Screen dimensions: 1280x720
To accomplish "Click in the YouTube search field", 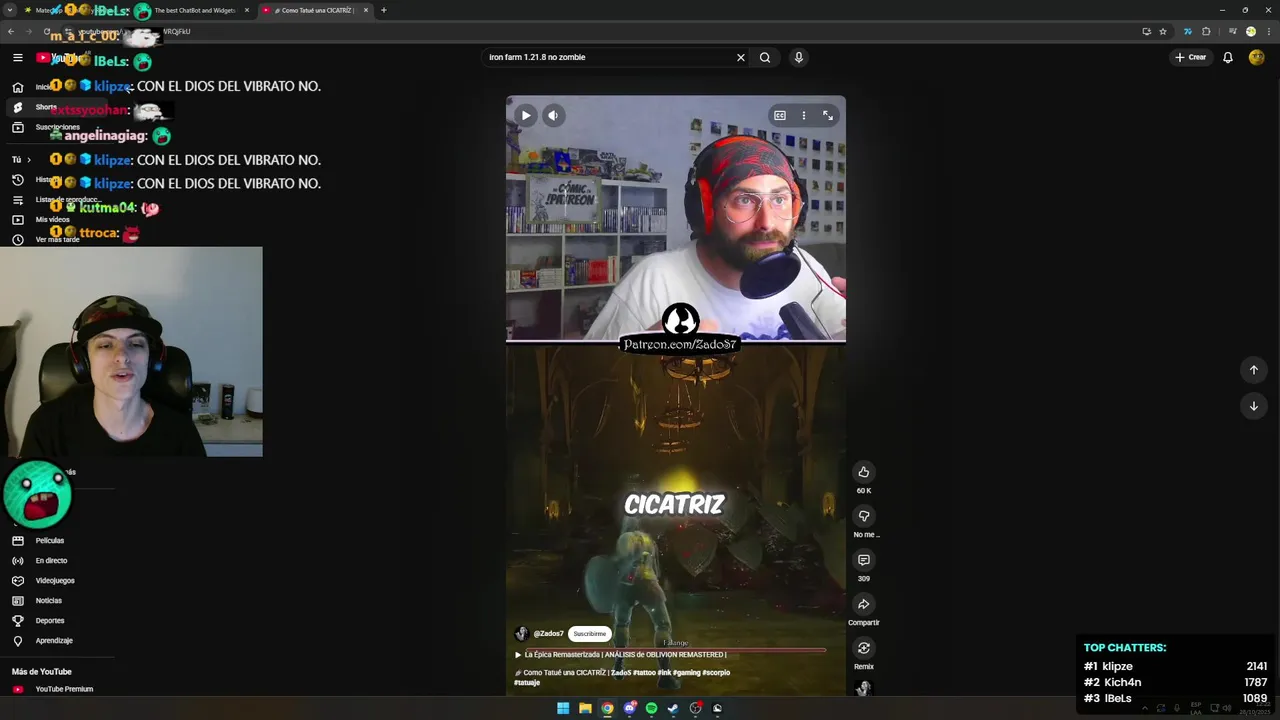I will click(608, 57).
